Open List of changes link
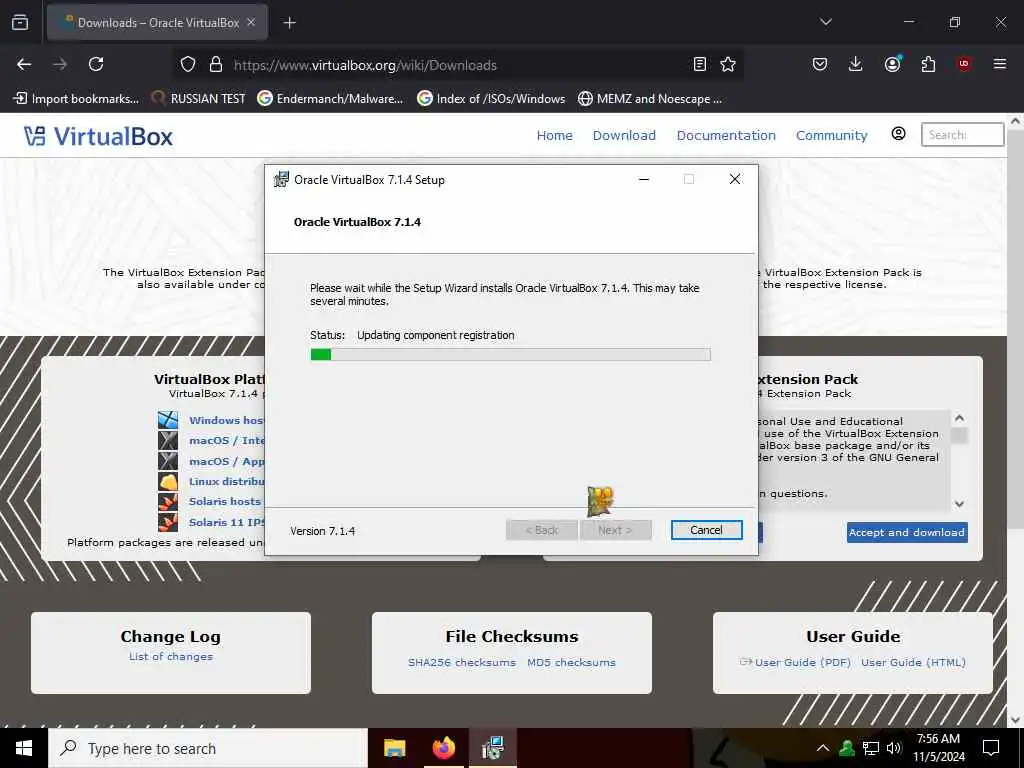The height and width of the screenshot is (768, 1024). 170,656
